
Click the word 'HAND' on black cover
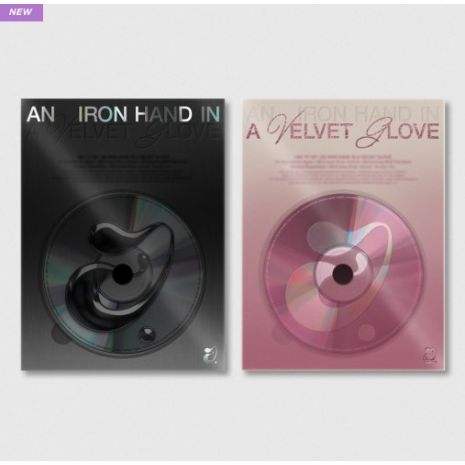click(x=163, y=114)
